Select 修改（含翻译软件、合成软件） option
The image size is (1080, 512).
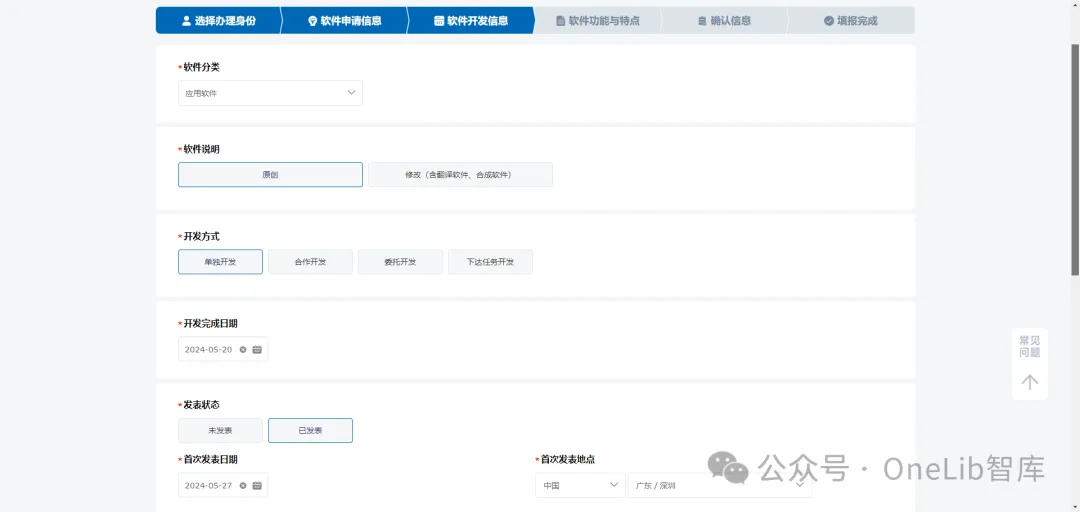(x=460, y=175)
